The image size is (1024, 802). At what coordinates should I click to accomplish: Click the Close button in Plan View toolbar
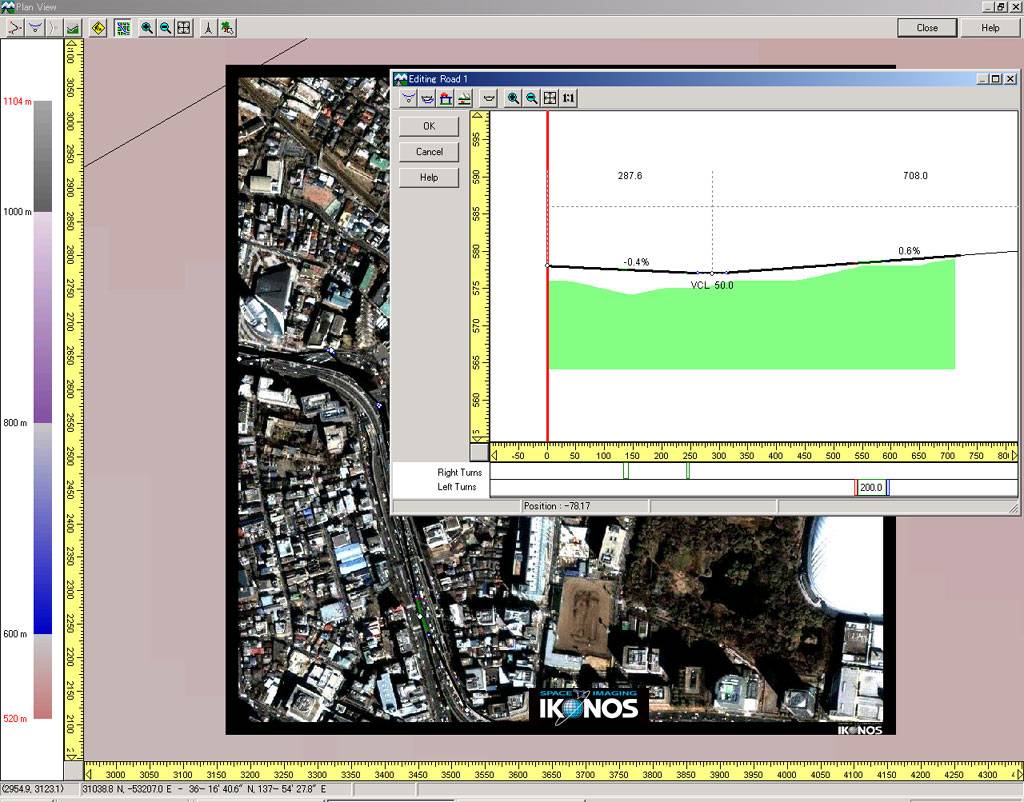[x=927, y=28]
